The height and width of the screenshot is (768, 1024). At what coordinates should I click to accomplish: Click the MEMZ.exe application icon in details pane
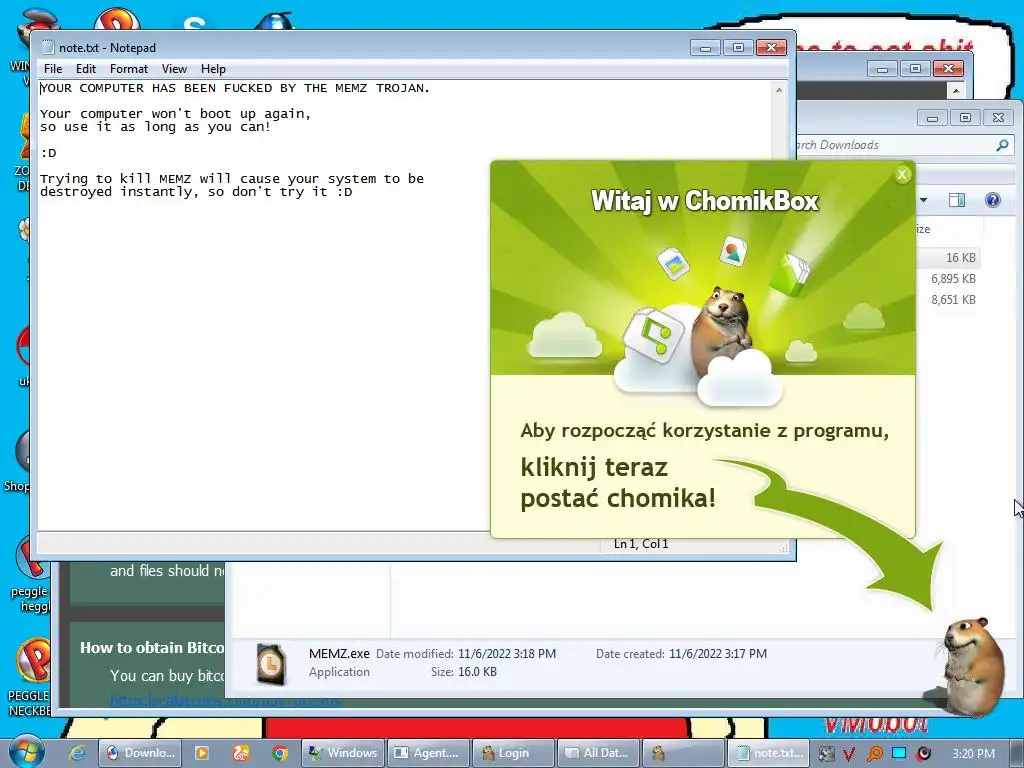click(271, 664)
